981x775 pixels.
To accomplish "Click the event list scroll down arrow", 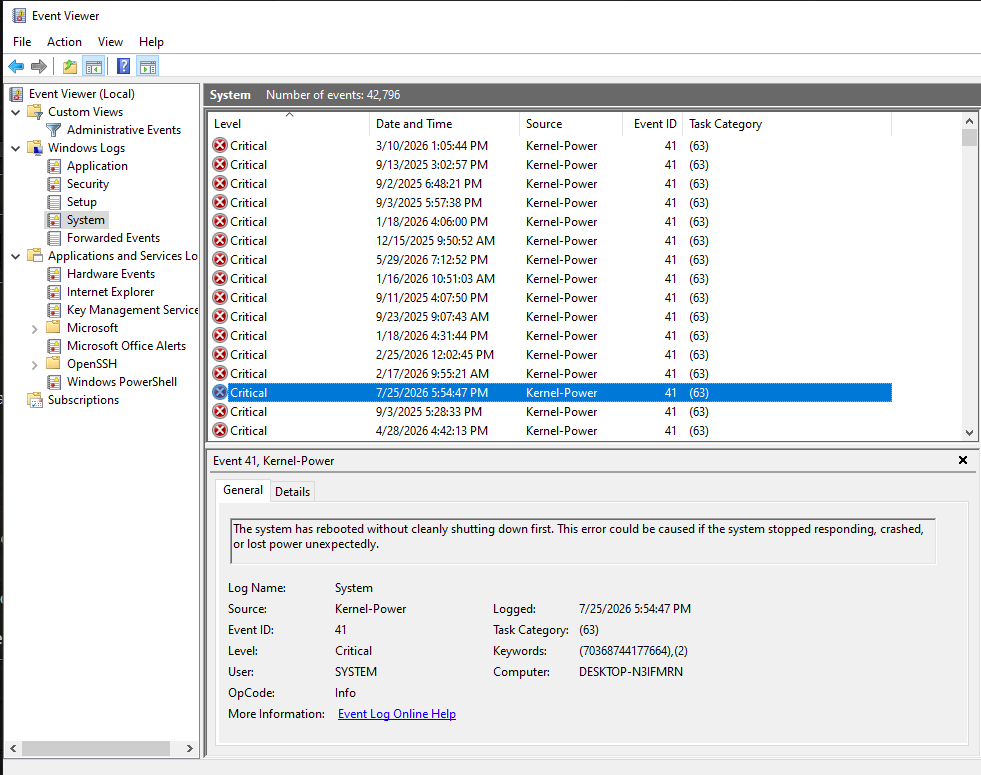I will pyautogui.click(x=969, y=432).
